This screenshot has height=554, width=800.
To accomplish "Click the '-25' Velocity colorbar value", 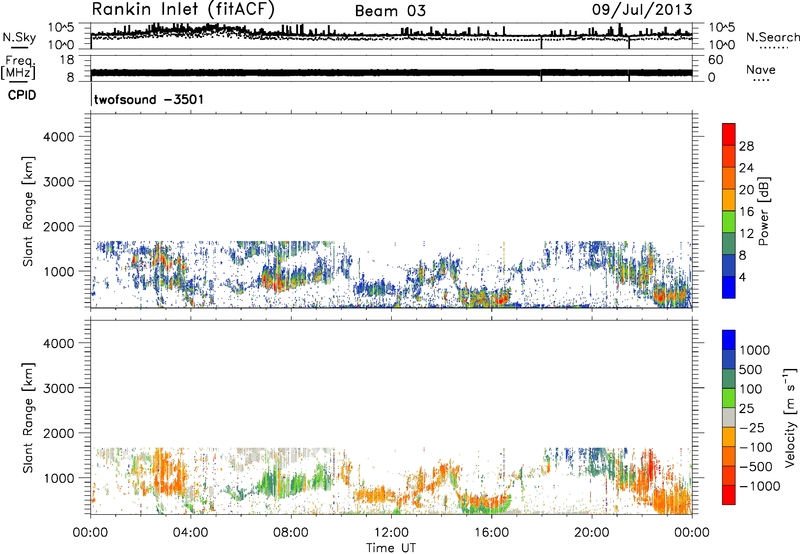I will 752,427.
